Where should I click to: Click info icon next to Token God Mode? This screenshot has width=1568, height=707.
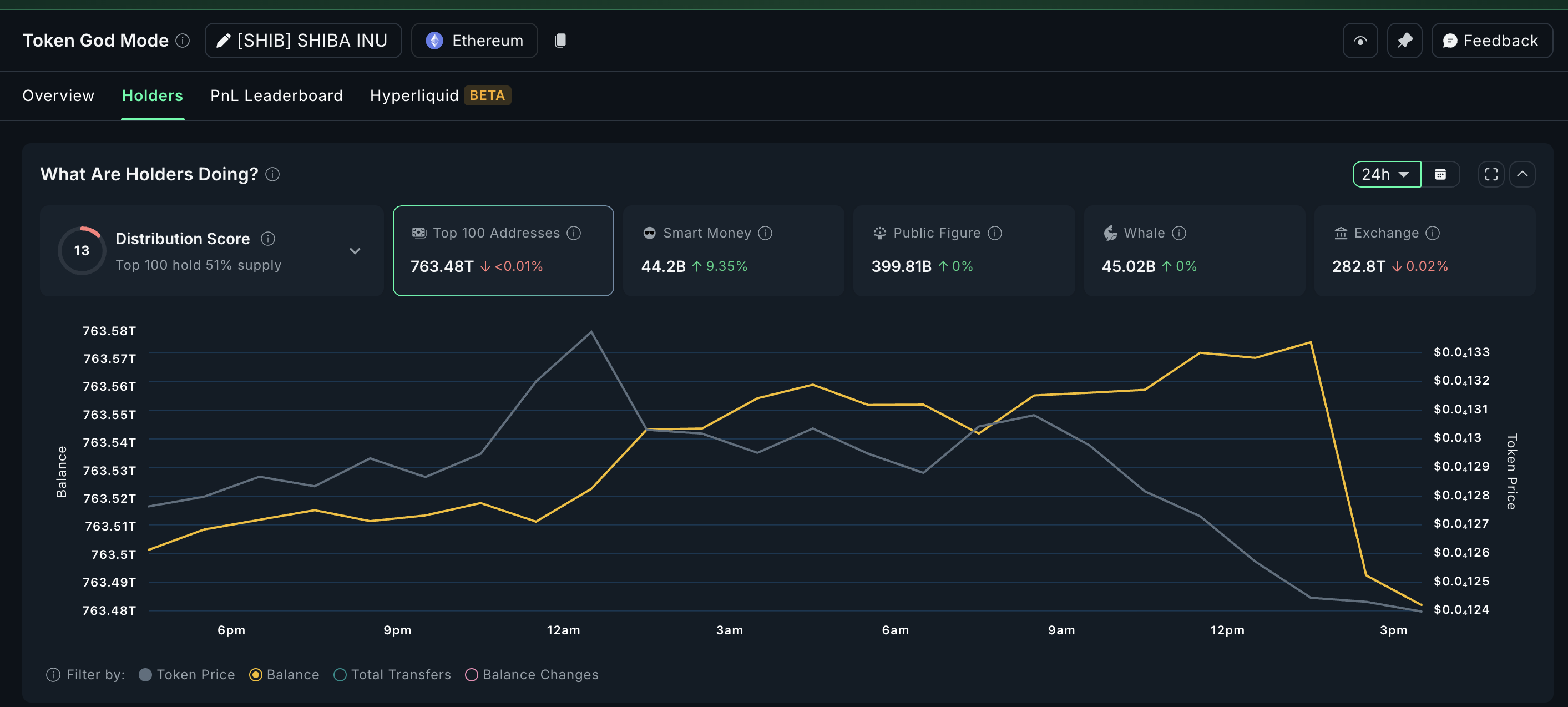pyautogui.click(x=183, y=40)
